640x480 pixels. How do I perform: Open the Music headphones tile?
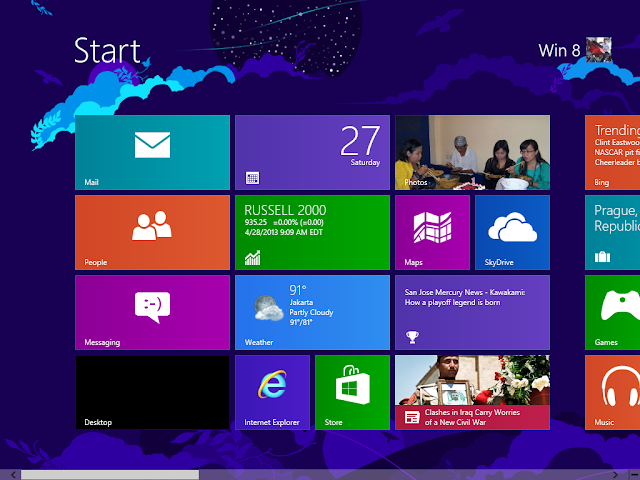(x=612, y=392)
